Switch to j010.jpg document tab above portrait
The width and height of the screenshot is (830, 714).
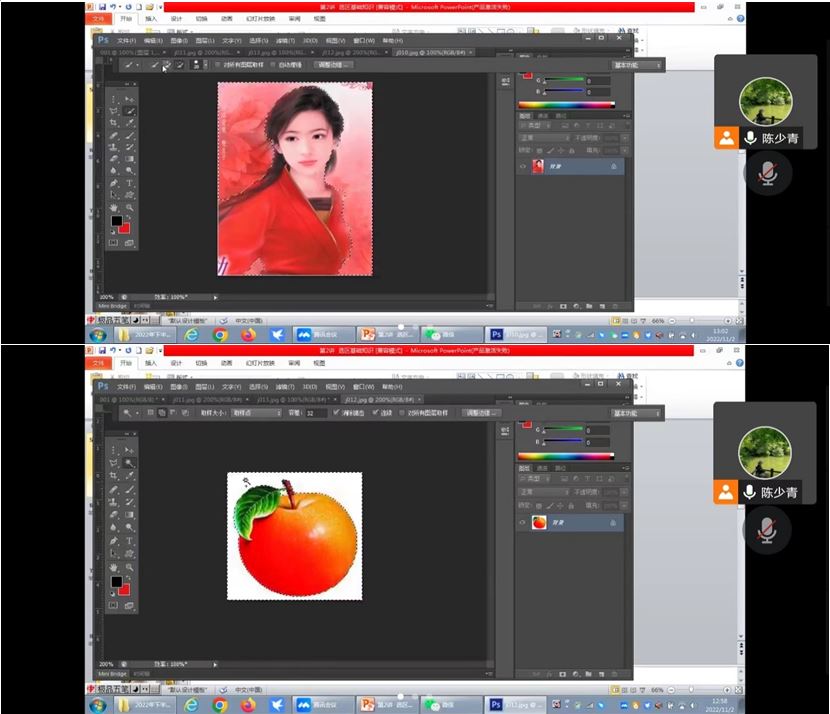coord(433,52)
